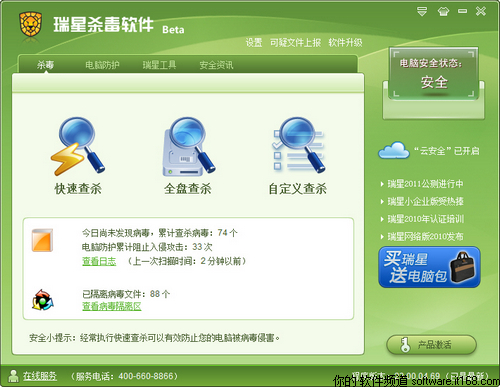Click the 安全小提示 tip text

click(154, 338)
